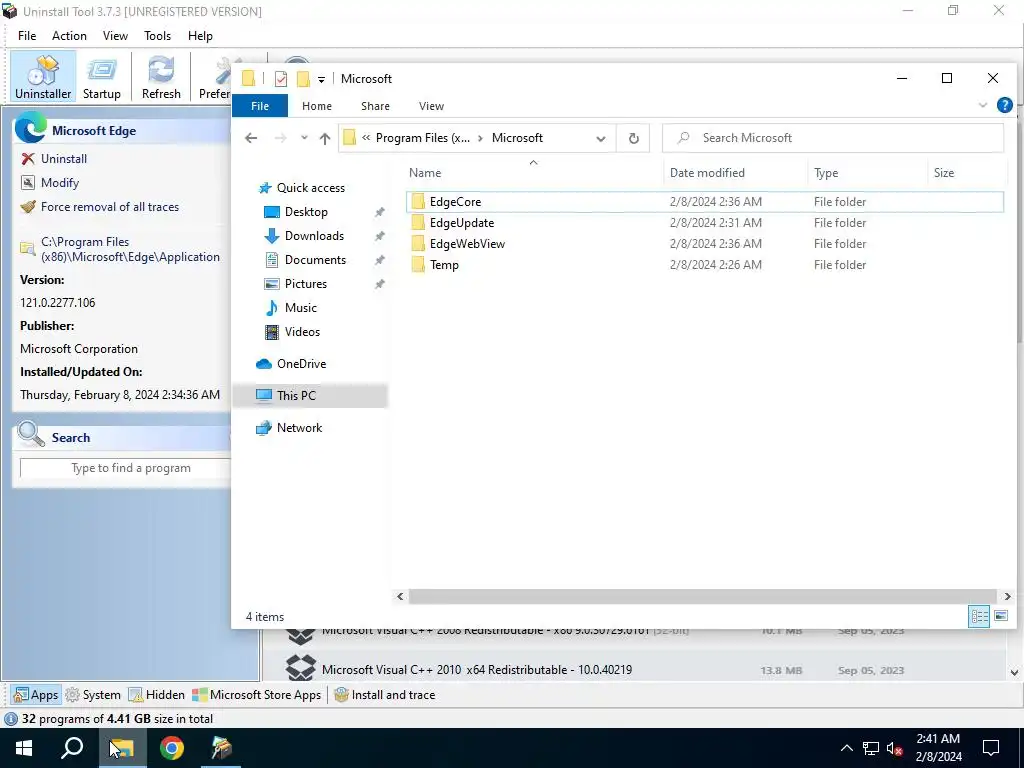Sort by Type column header

click(867, 172)
